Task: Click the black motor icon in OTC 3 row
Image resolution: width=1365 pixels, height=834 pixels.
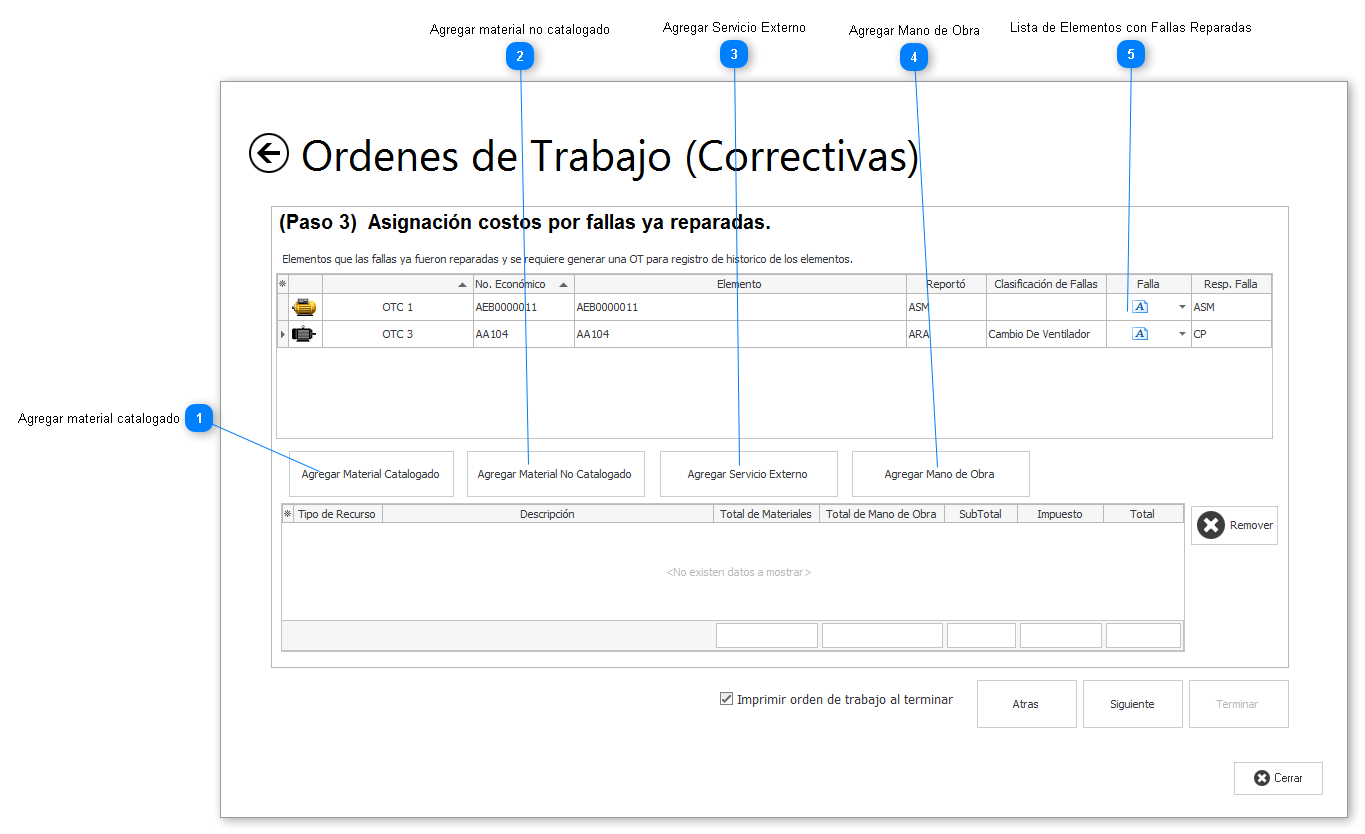Action: (x=304, y=334)
